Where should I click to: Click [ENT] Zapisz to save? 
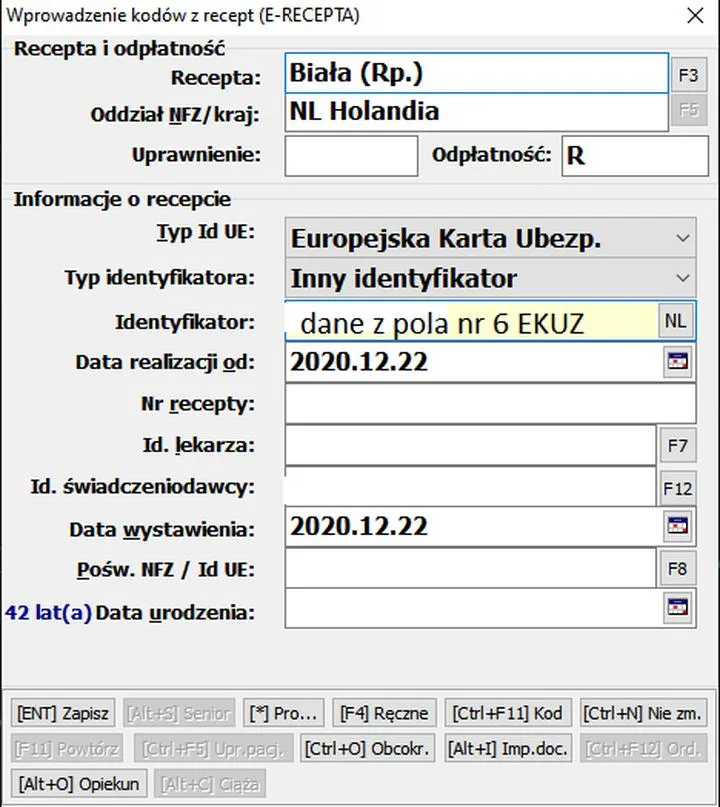pos(64,714)
